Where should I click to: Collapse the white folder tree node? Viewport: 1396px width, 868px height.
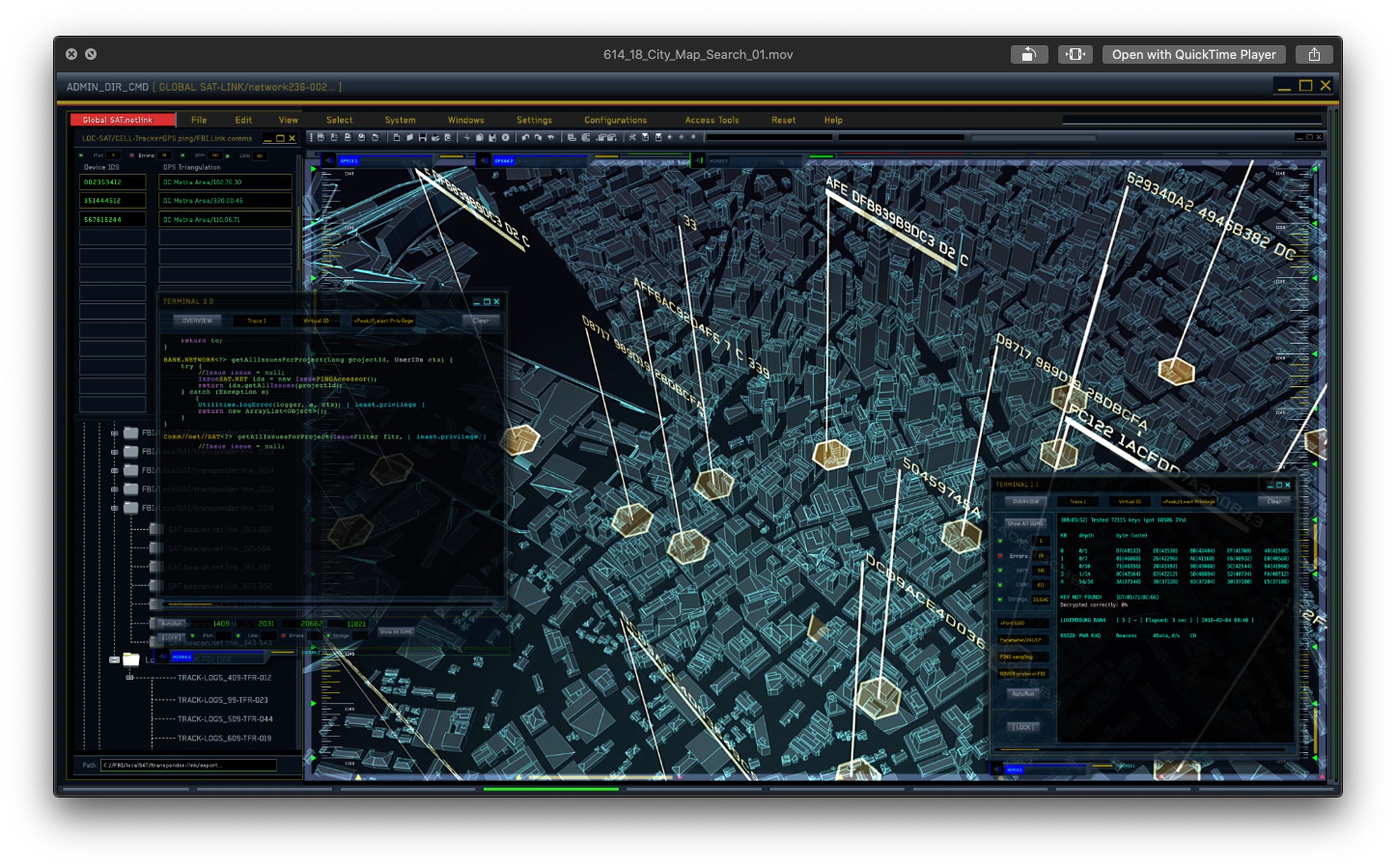[x=114, y=659]
